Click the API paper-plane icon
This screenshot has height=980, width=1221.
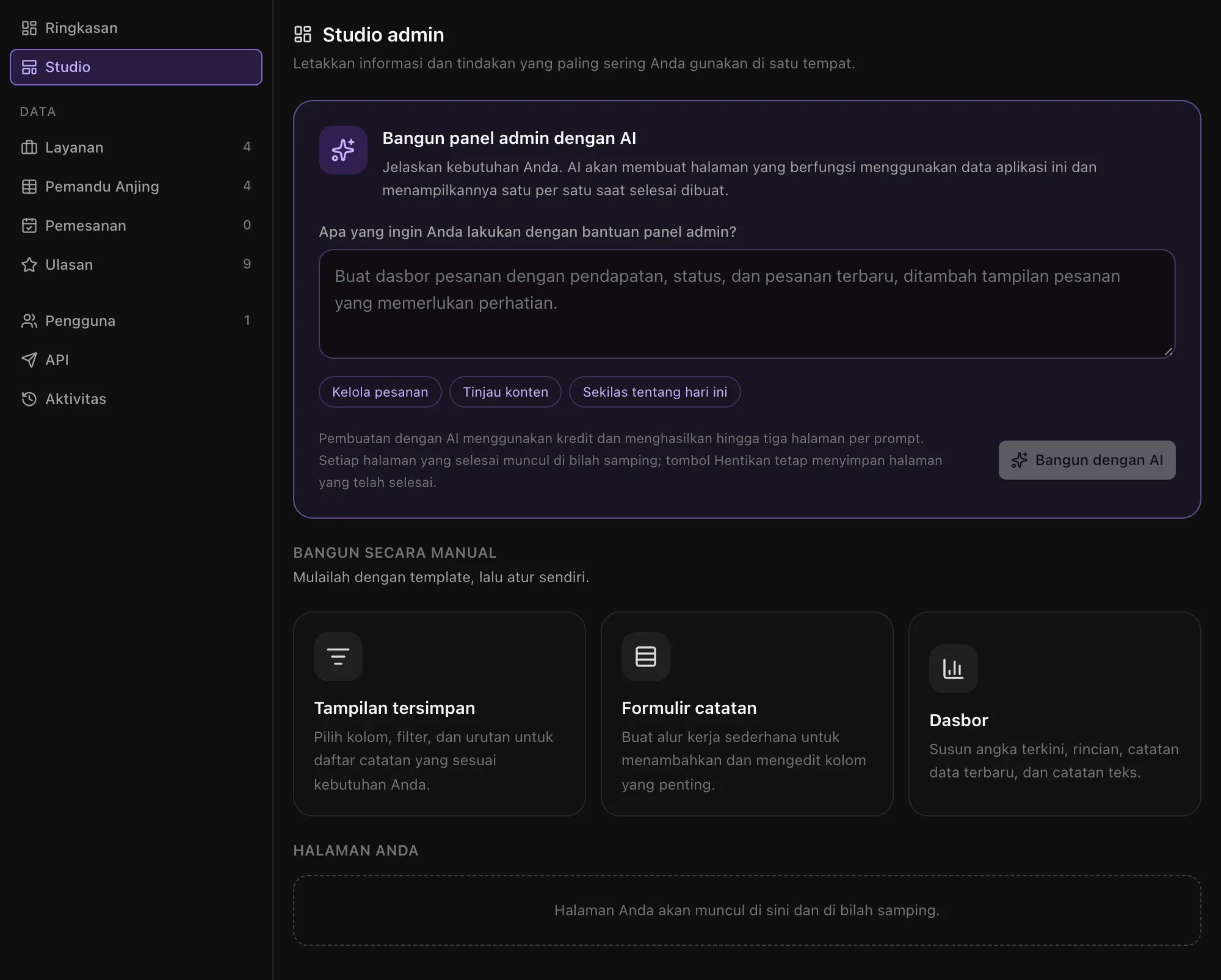coord(29,360)
